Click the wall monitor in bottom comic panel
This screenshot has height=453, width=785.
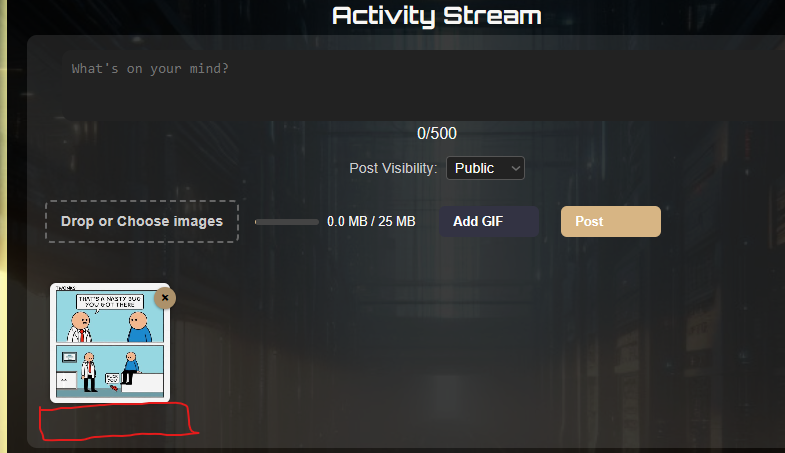click(69, 357)
